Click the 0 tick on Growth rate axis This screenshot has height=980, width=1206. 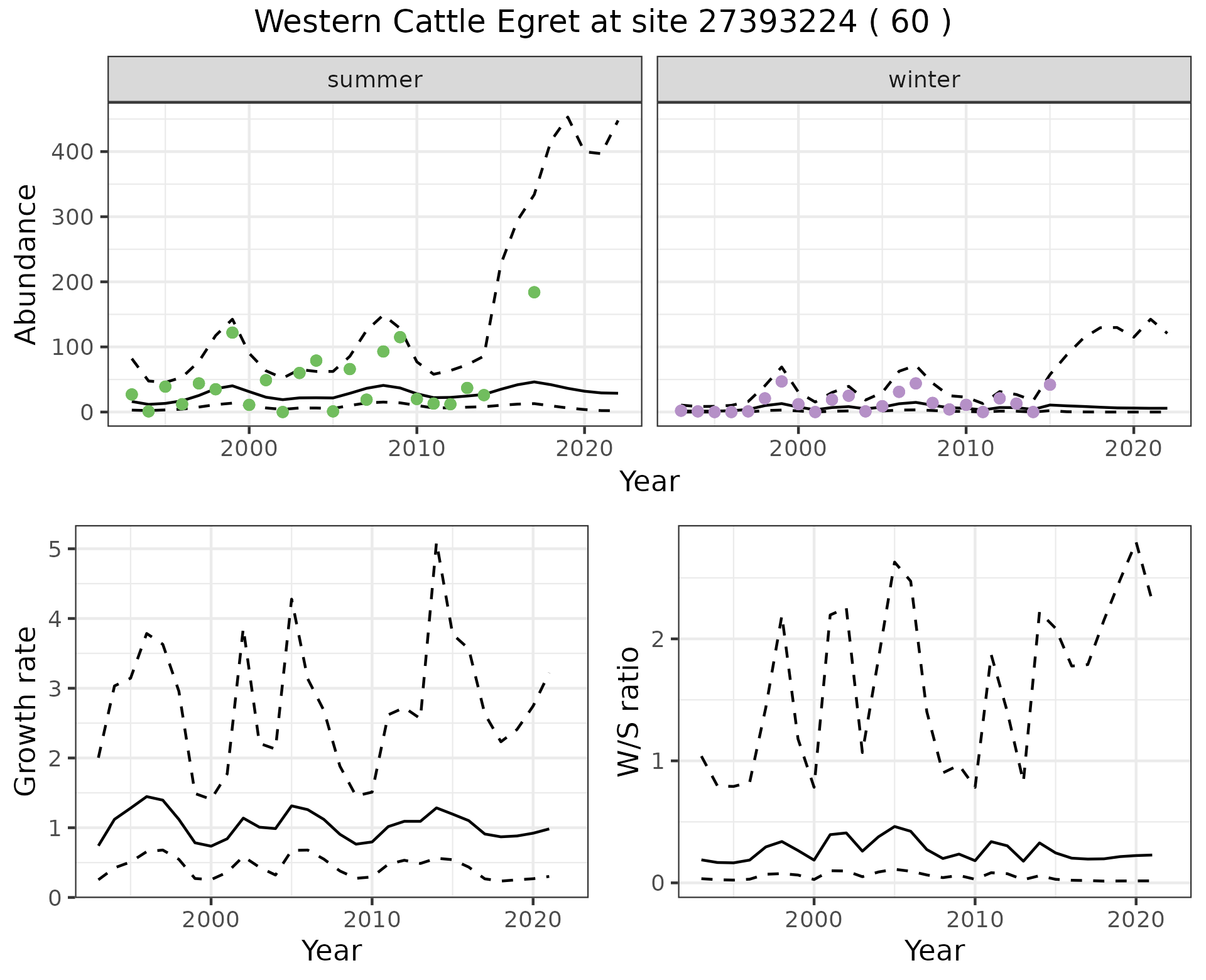pos(55,898)
